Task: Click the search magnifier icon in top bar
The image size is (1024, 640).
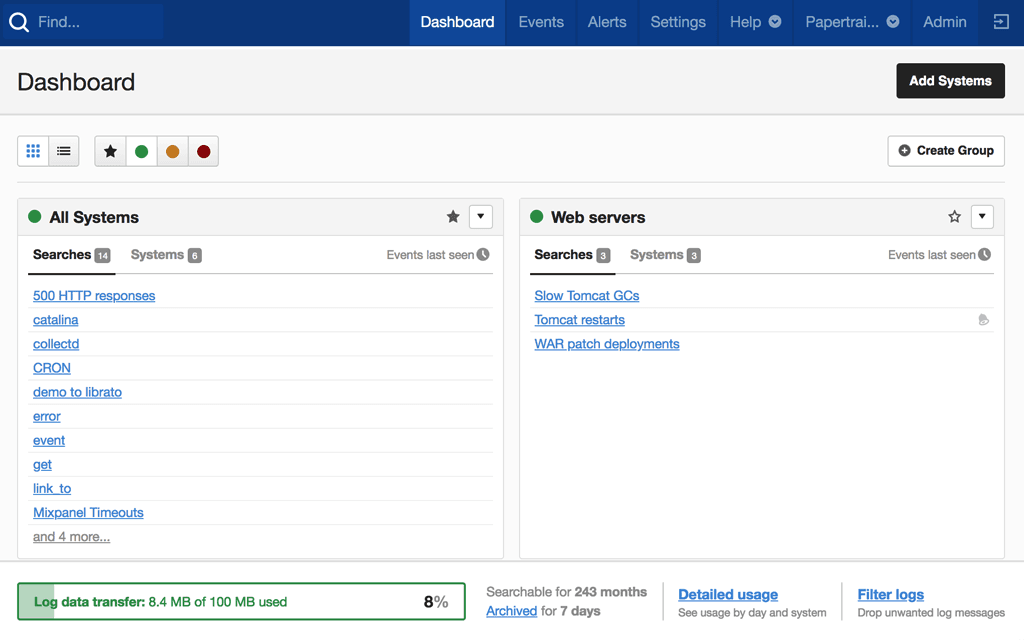Action: click(x=19, y=21)
